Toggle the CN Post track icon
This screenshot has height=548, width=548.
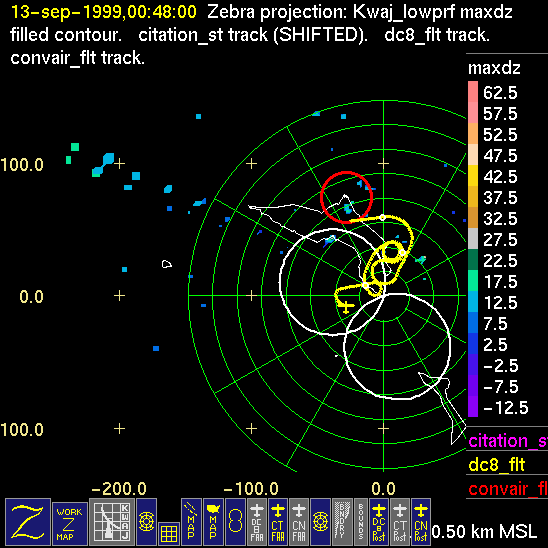point(421,522)
